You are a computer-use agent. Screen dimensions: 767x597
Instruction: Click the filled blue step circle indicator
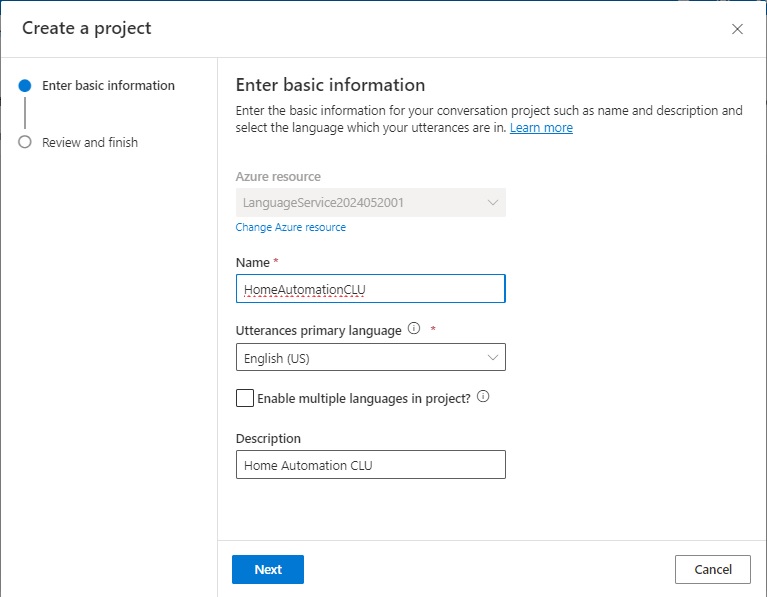point(25,86)
